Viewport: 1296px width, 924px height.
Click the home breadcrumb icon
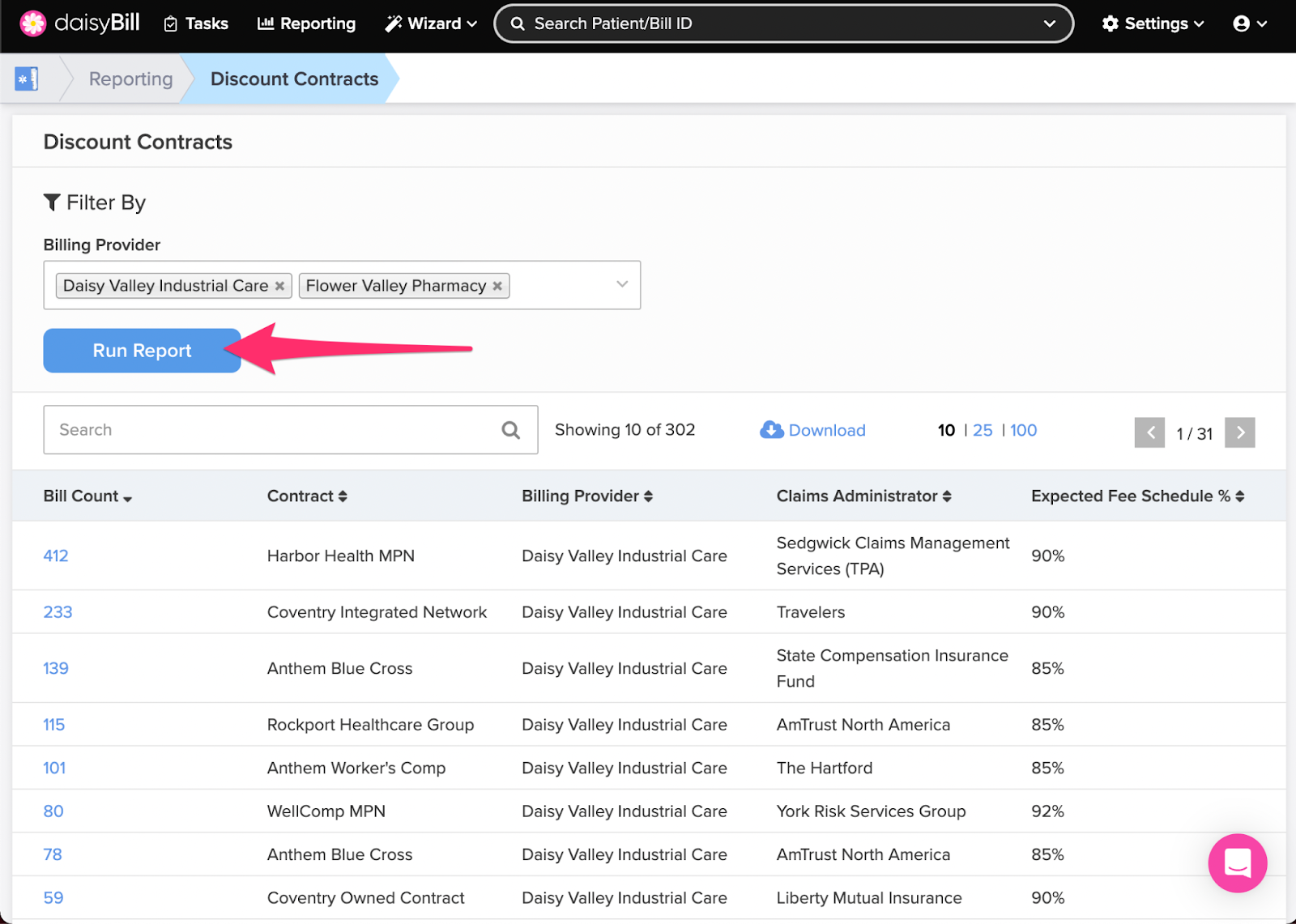[x=27, y=79]
